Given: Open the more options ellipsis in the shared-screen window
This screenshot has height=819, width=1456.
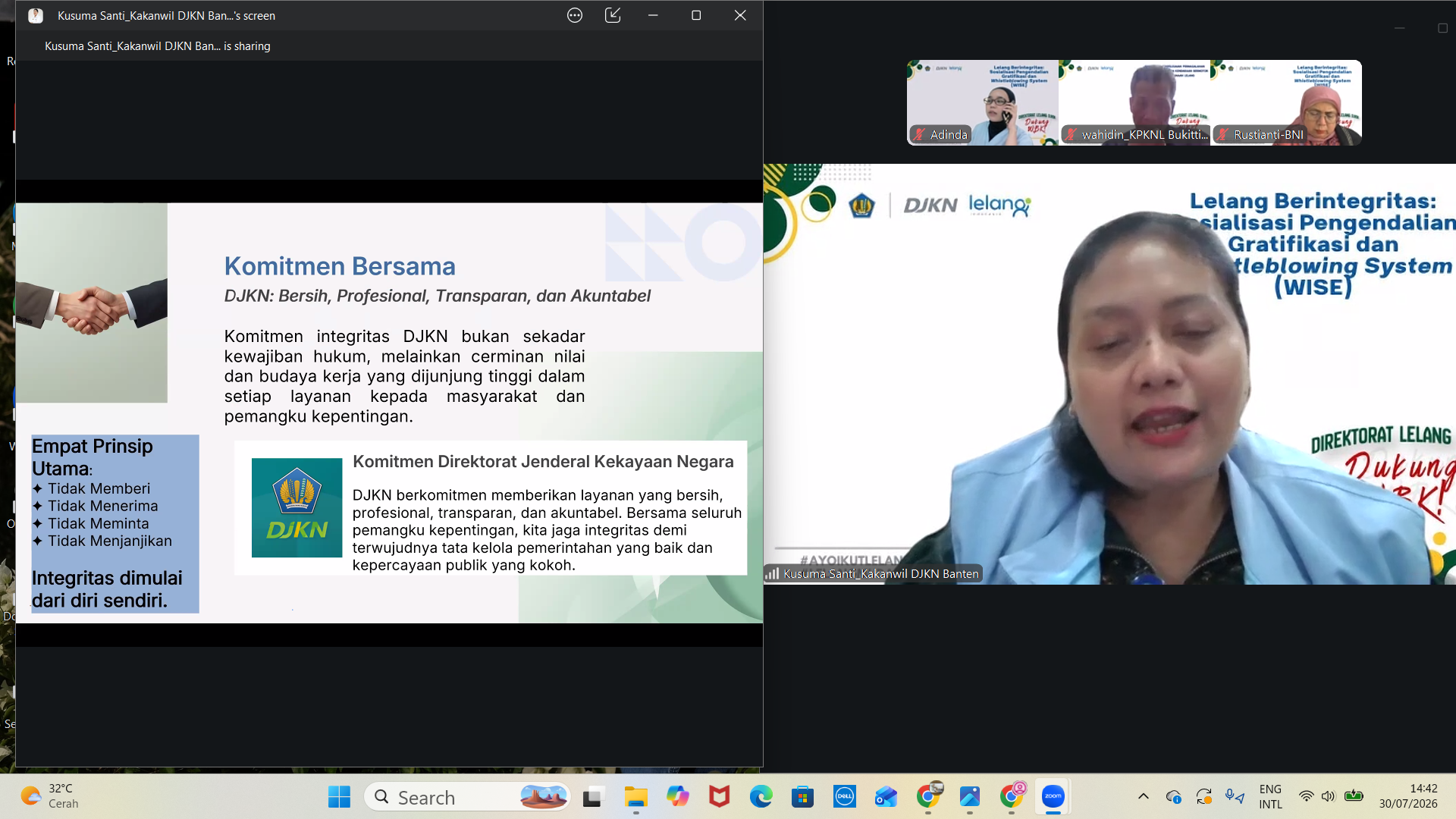Looking at the screenshot, I should (575, 15).
